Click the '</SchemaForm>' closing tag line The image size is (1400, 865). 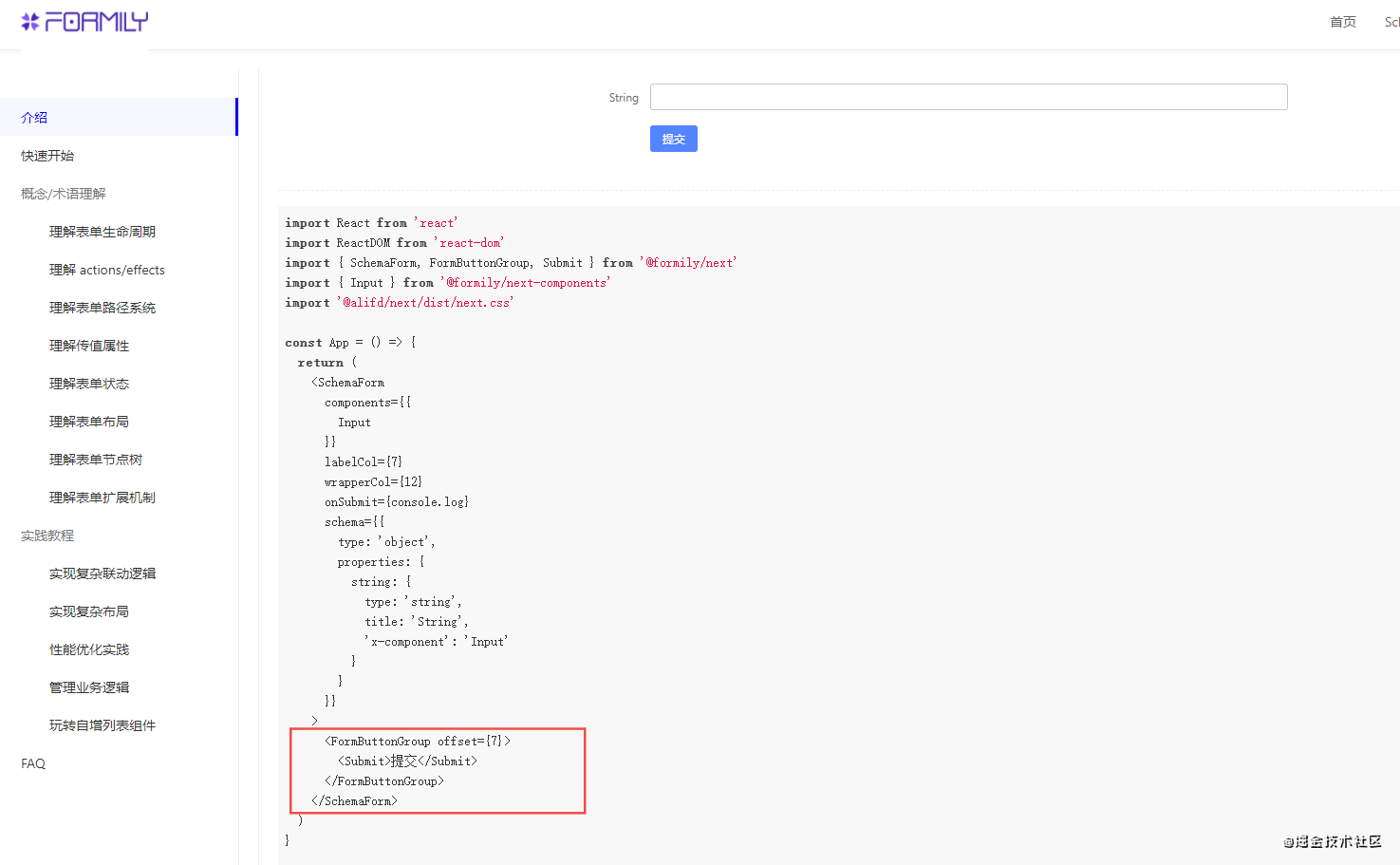point(354,801)
